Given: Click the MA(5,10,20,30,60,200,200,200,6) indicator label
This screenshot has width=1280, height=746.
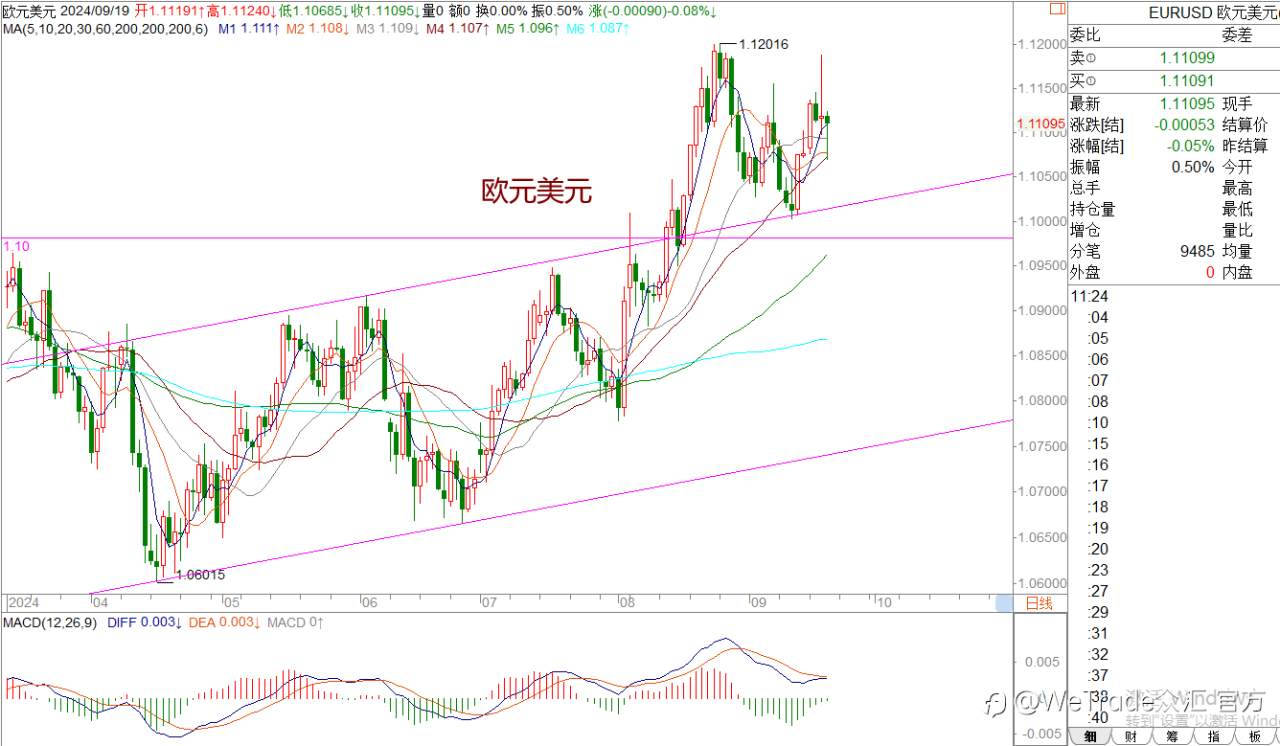Looking at the screenshot, I should (105, 29).
